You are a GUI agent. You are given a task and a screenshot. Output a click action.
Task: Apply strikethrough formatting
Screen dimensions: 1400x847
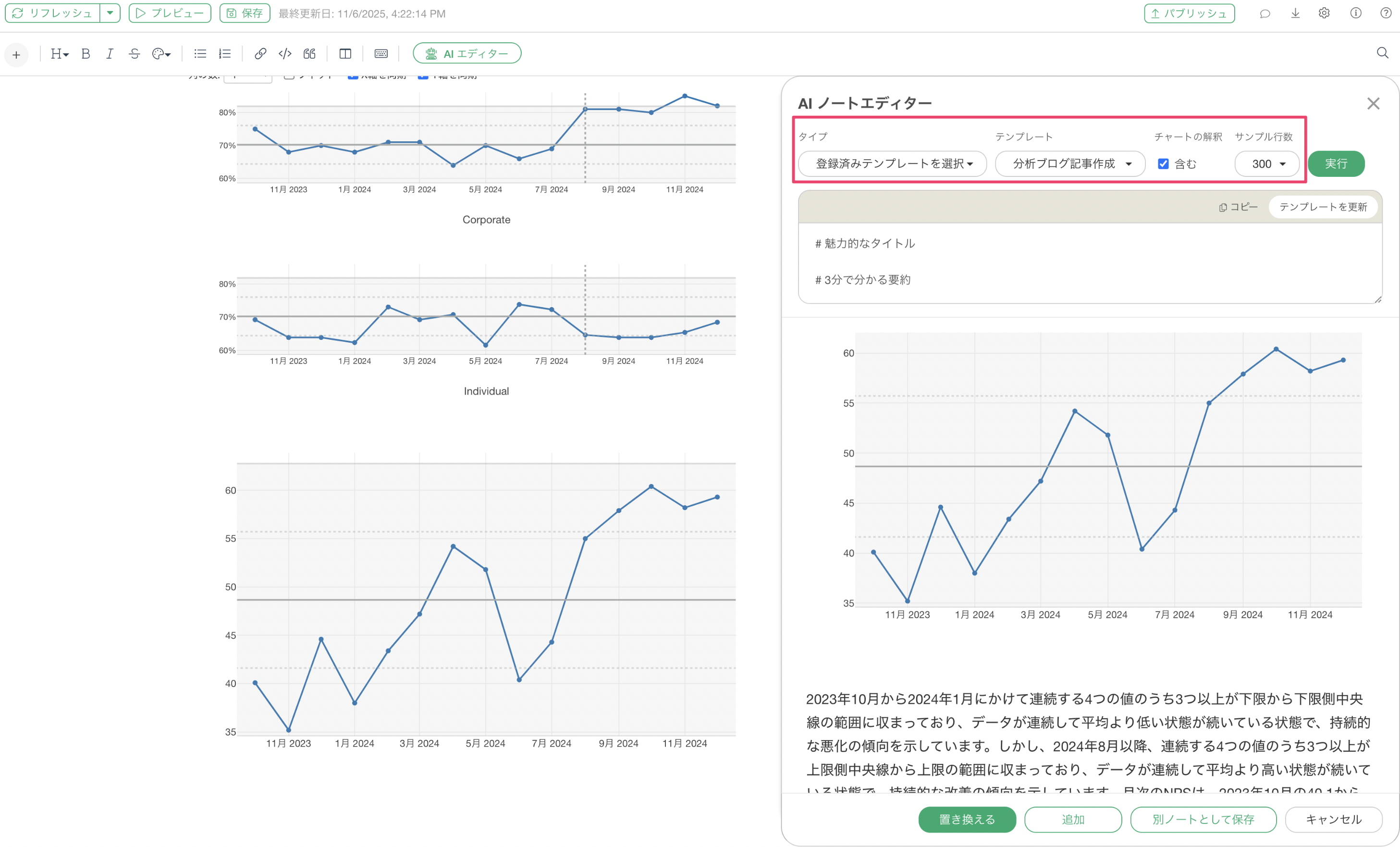tap(134, 53)
